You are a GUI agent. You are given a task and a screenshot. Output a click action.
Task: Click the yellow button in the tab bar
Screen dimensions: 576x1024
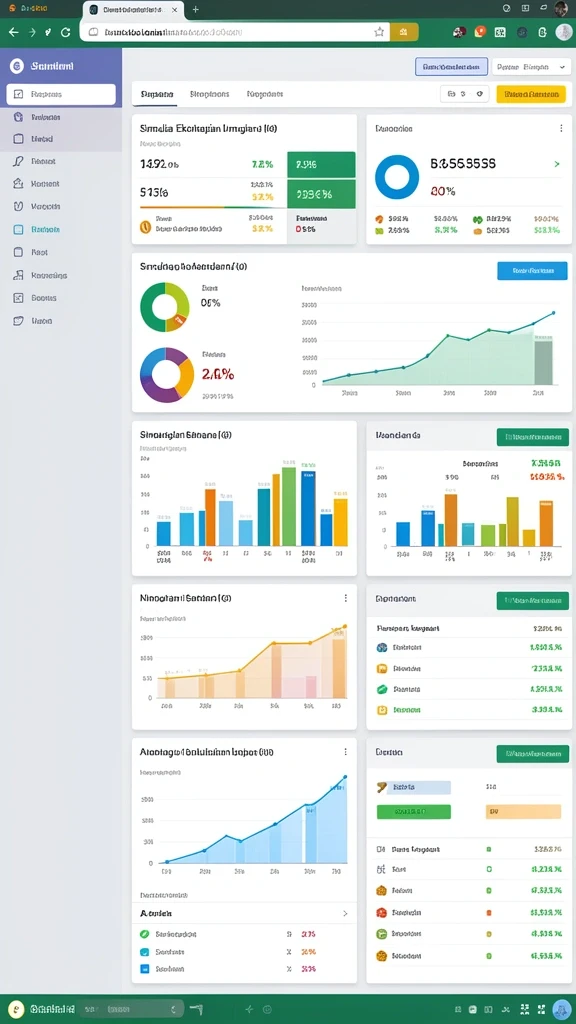[x=531, y=94]
